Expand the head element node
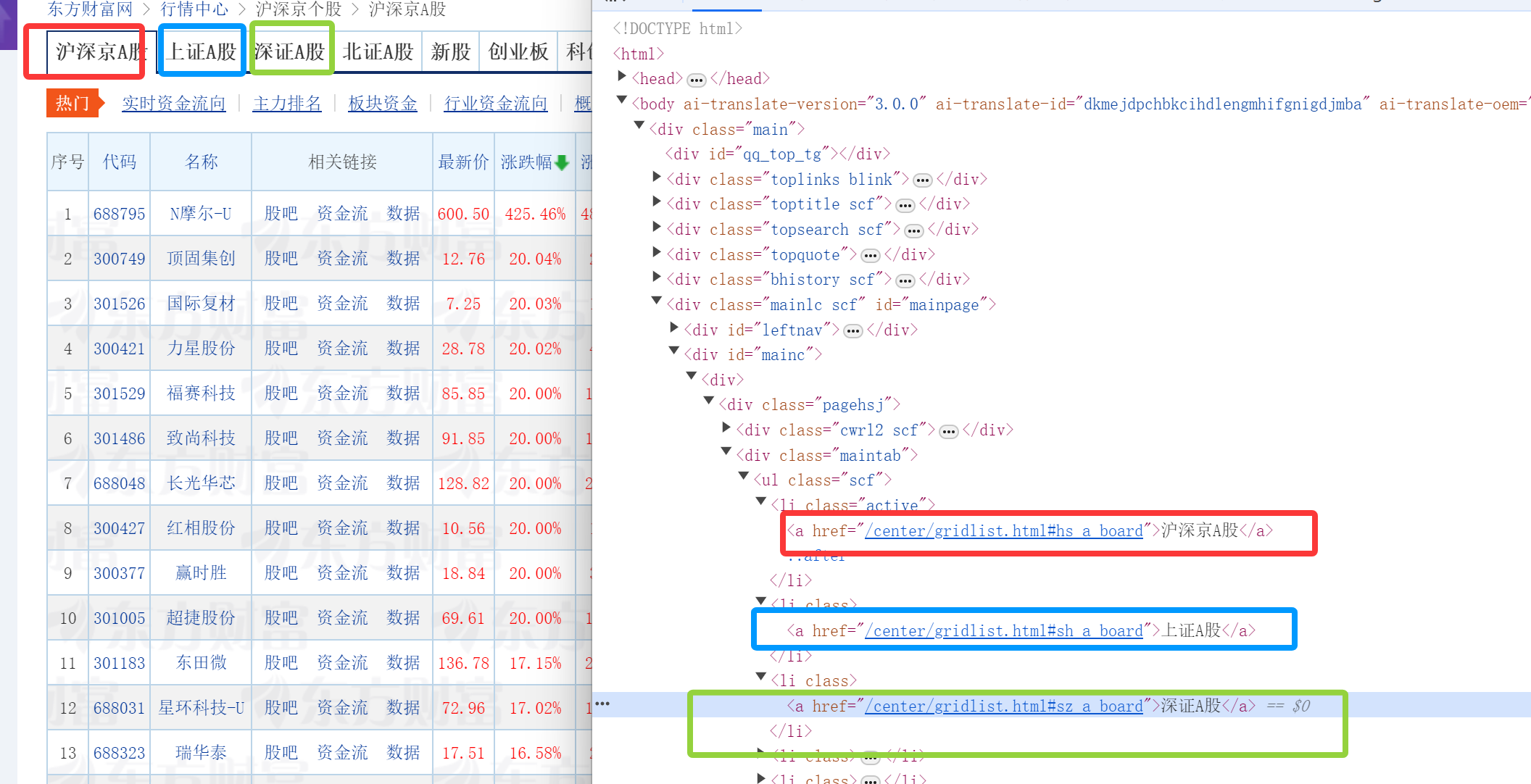Screen dimensions: 1531x784 [622, 76]
